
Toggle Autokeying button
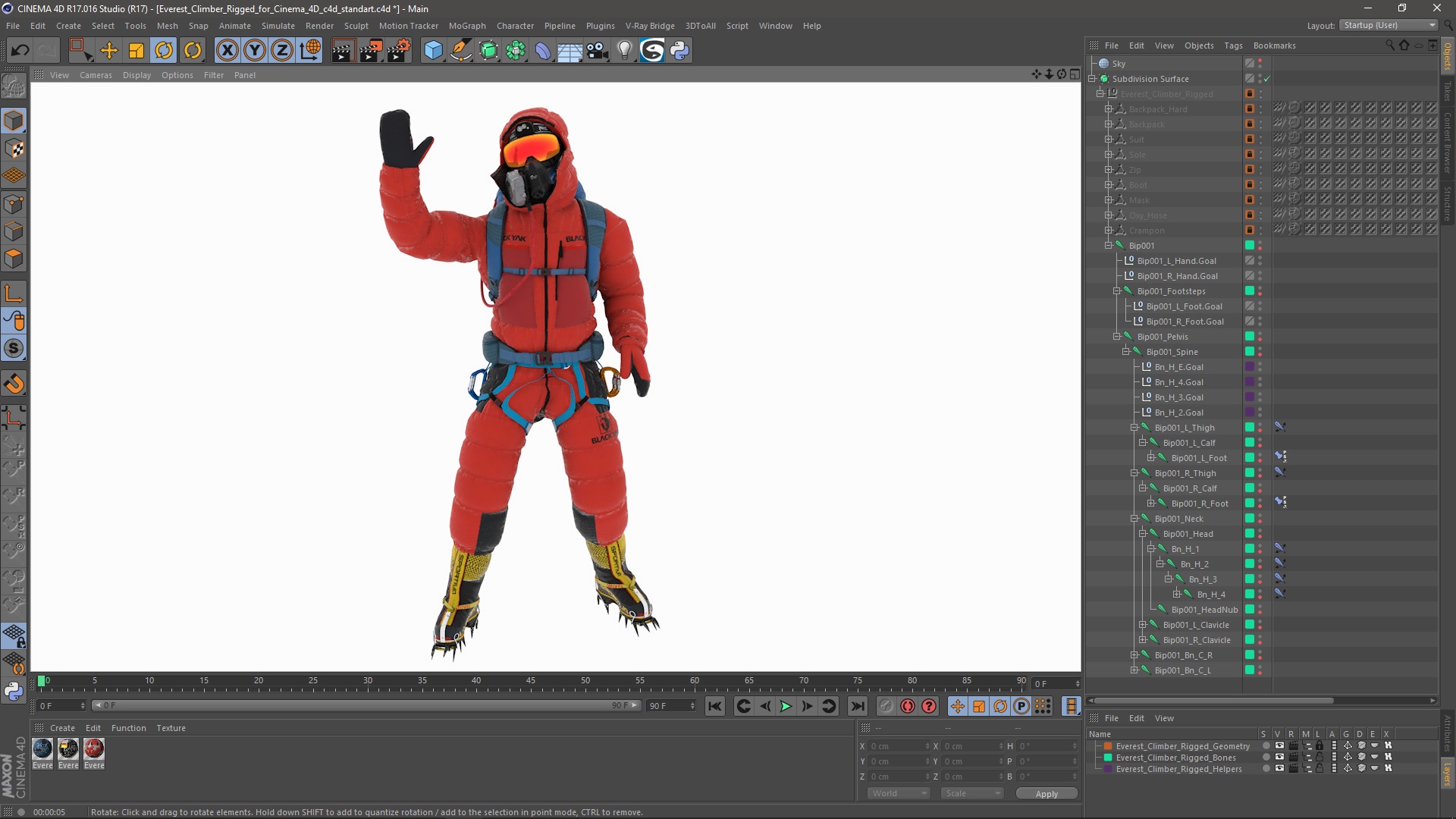click(x=907, y=706)
